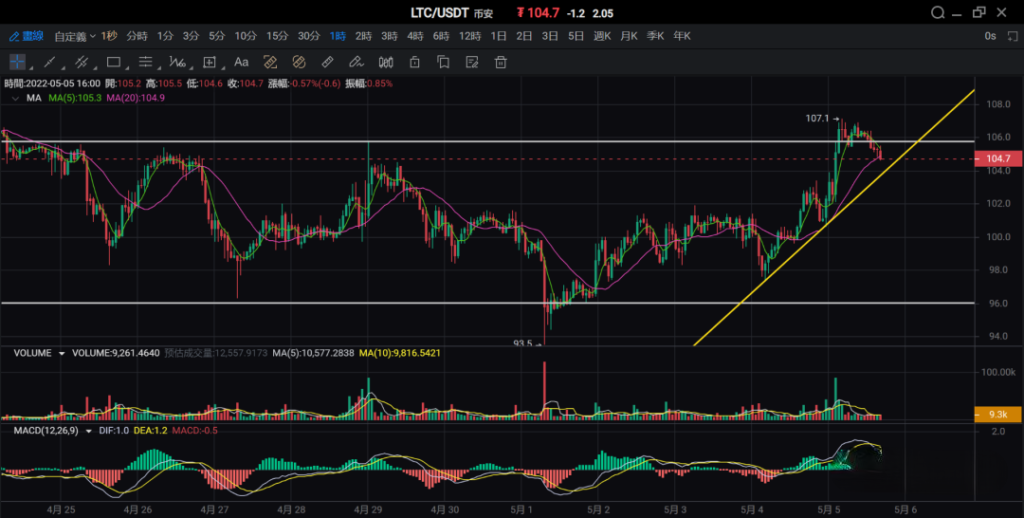Select the plain ruler measure tool

pyautogui.click(x=328, y=62)
